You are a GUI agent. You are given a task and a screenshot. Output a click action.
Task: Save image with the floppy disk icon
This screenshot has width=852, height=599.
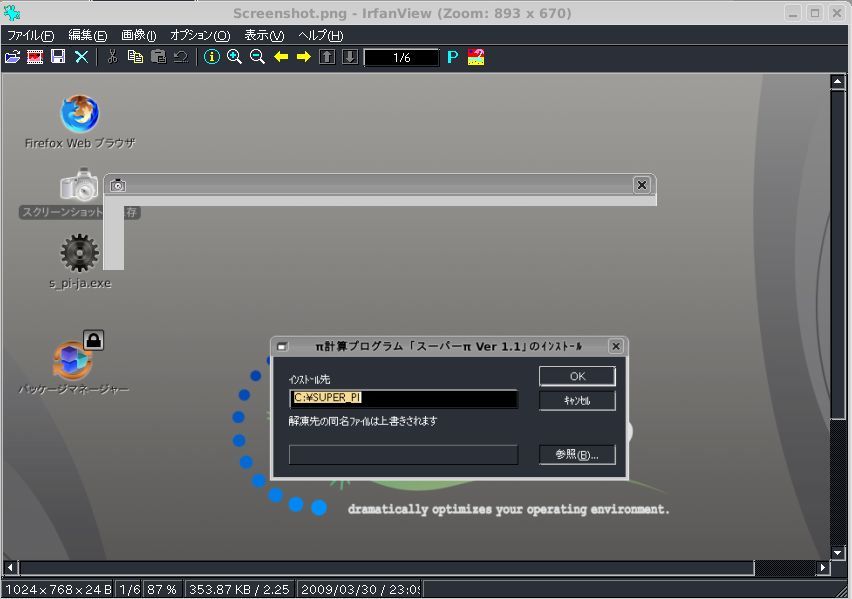58,57
